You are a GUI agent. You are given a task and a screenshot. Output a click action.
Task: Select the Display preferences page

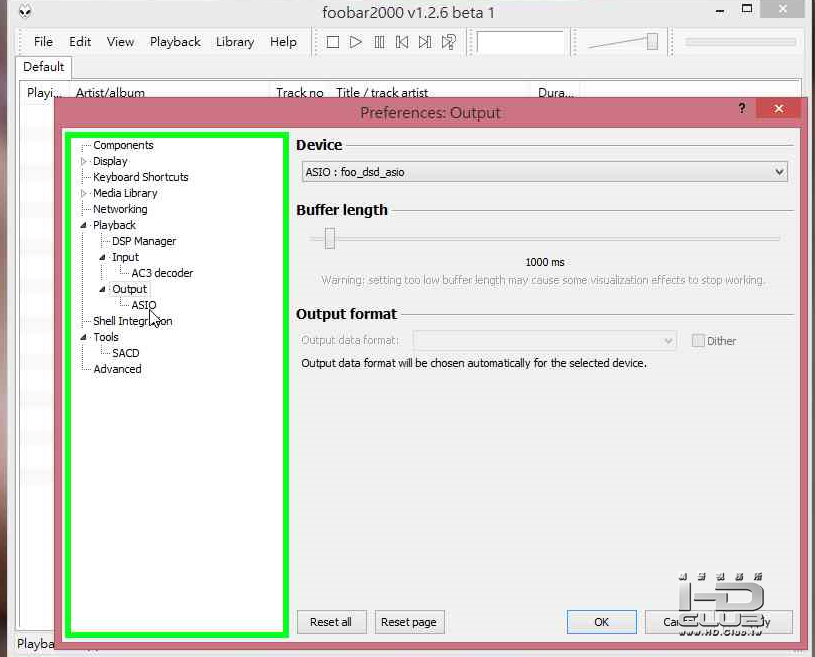[x=110, y=161]
